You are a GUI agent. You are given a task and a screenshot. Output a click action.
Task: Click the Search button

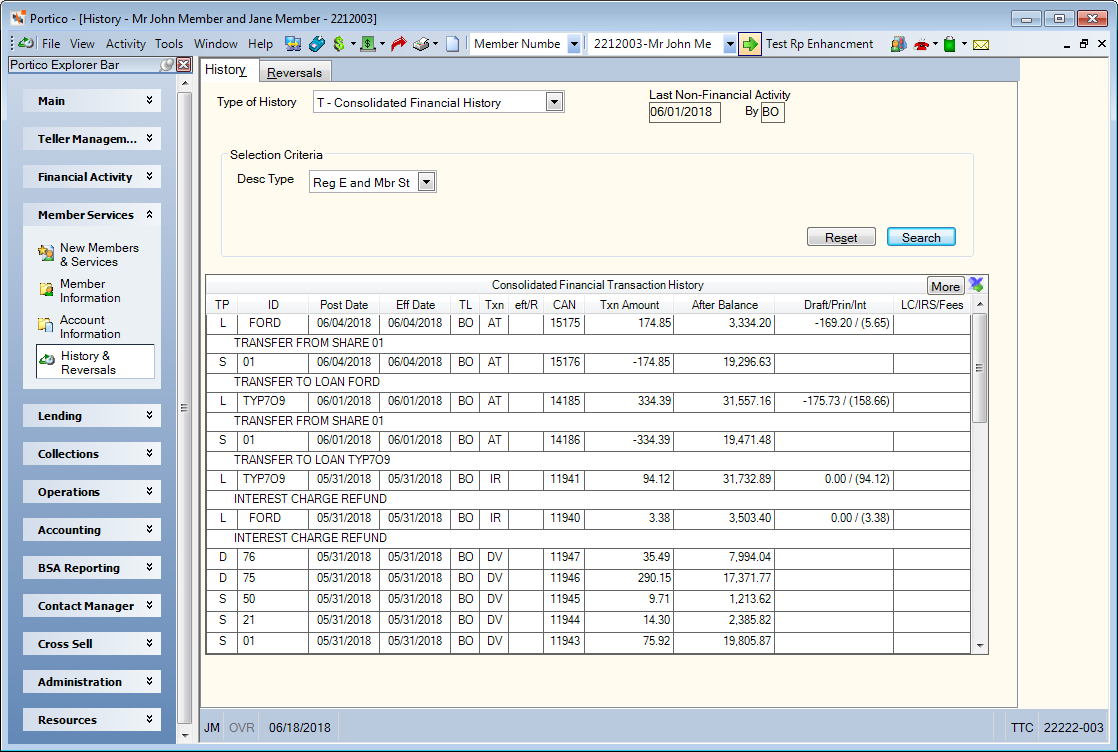click(921, 237)
